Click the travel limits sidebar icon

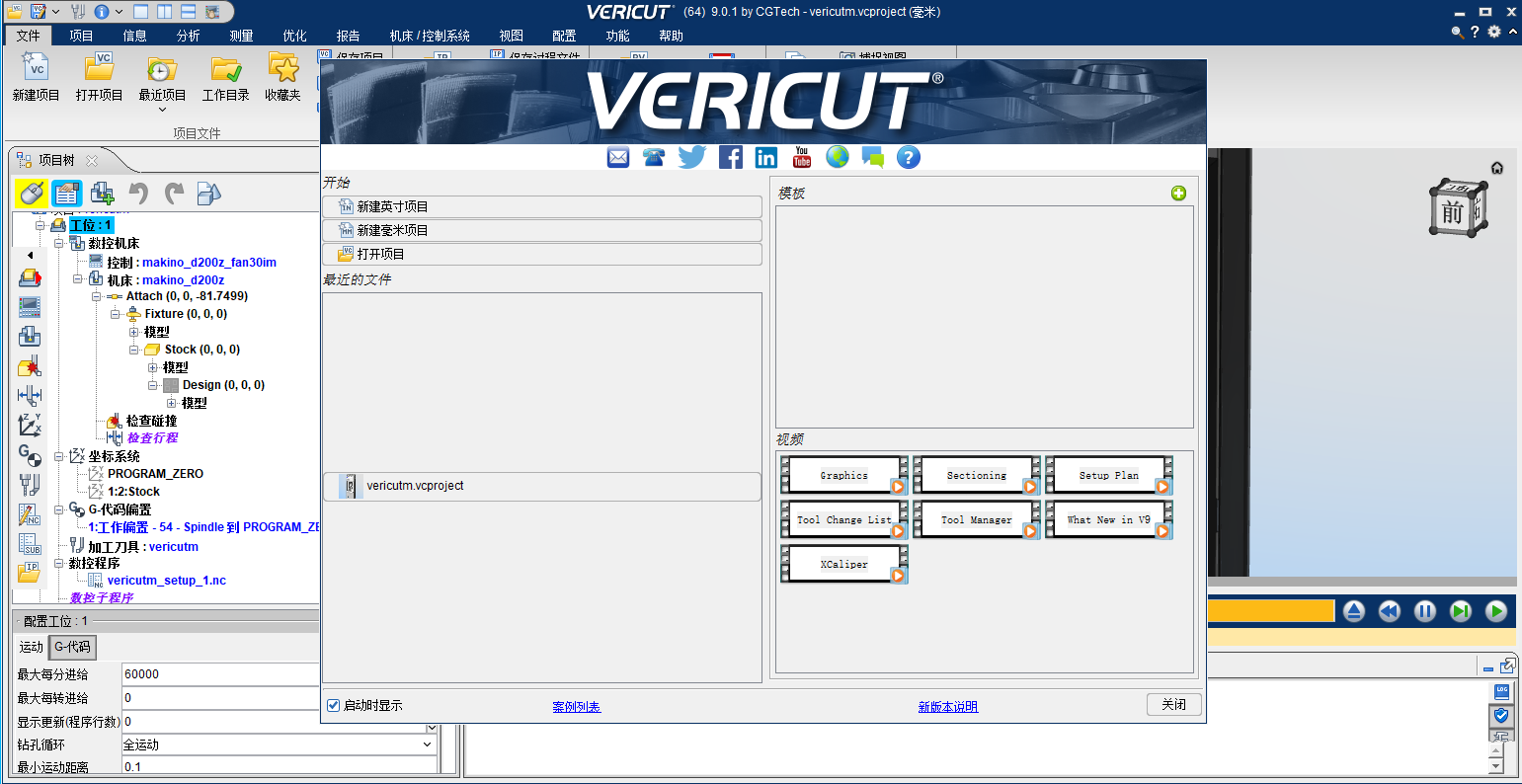[x=30, y=396]
